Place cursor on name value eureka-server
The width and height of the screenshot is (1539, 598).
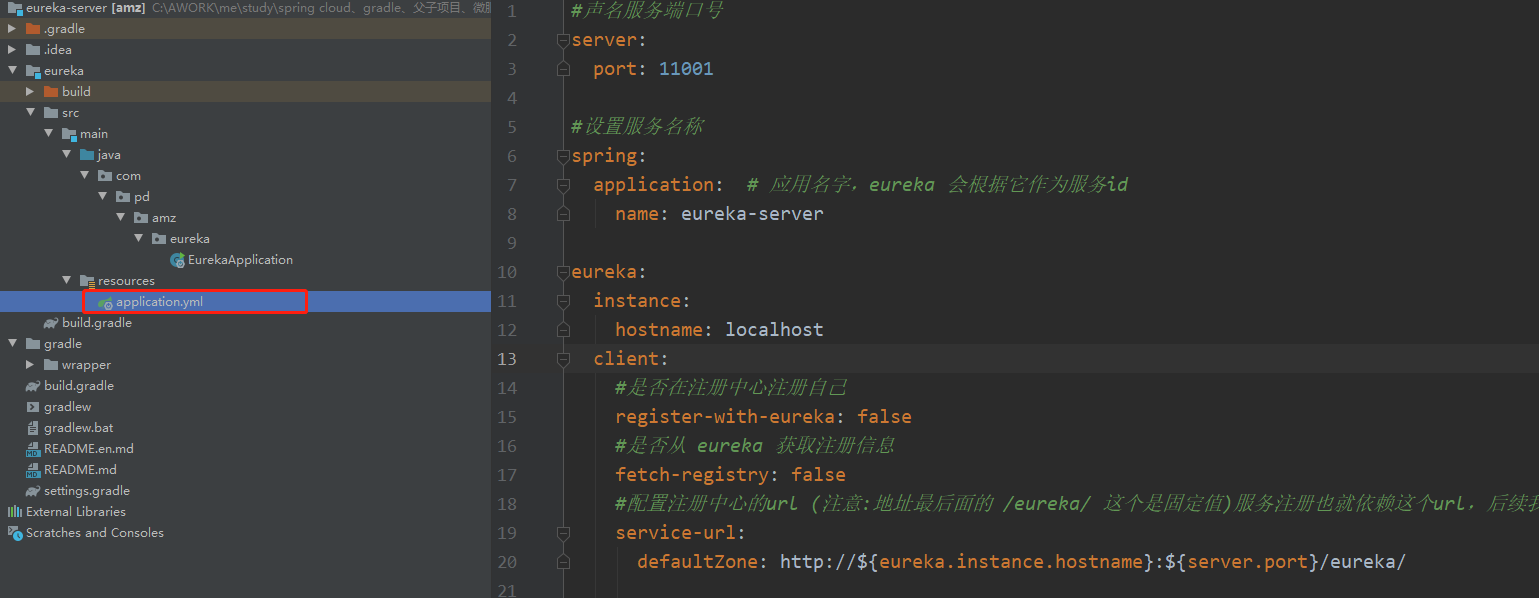point(752,214)
